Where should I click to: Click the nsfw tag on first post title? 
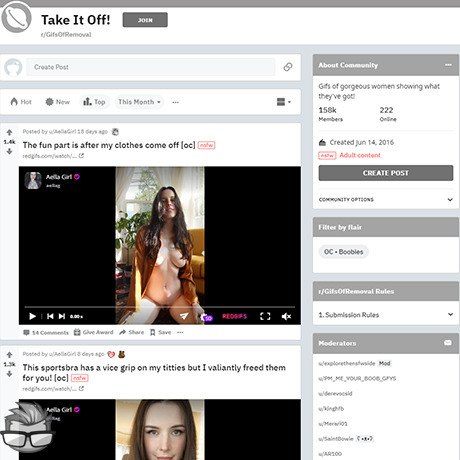(206, 145)
